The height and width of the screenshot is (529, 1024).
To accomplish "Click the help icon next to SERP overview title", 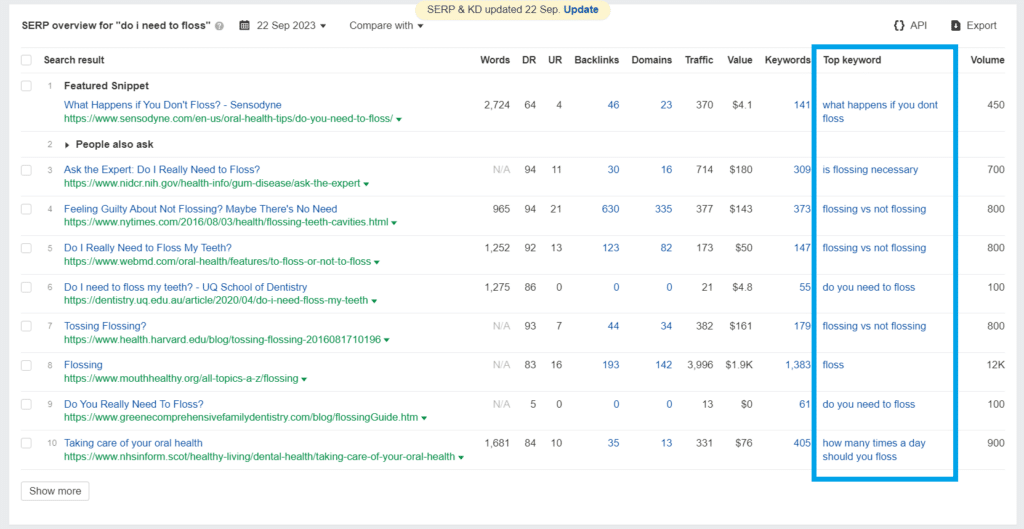I will pyautogui.click(x=219, y=26).
